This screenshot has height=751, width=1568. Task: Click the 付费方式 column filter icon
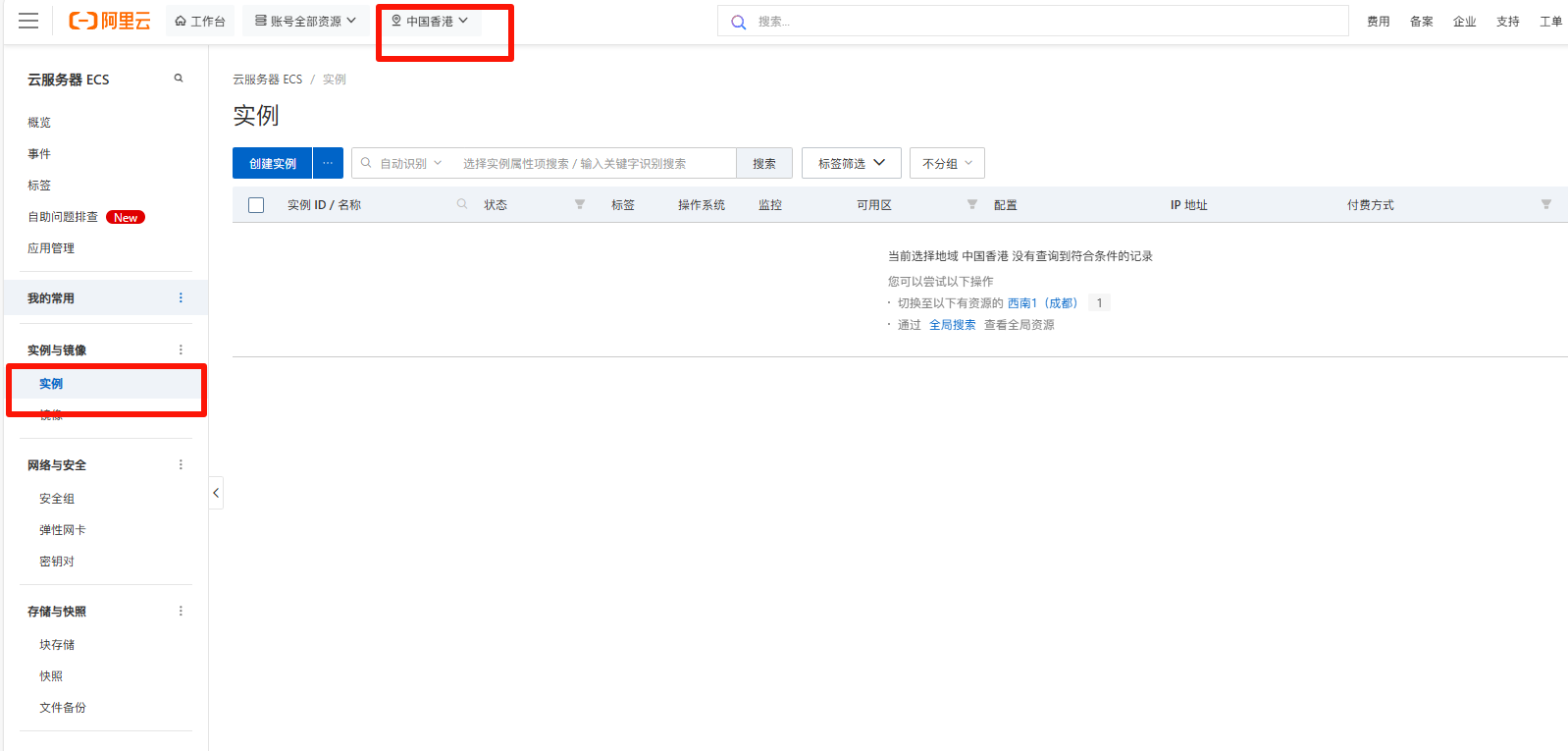coord(1546,204)
